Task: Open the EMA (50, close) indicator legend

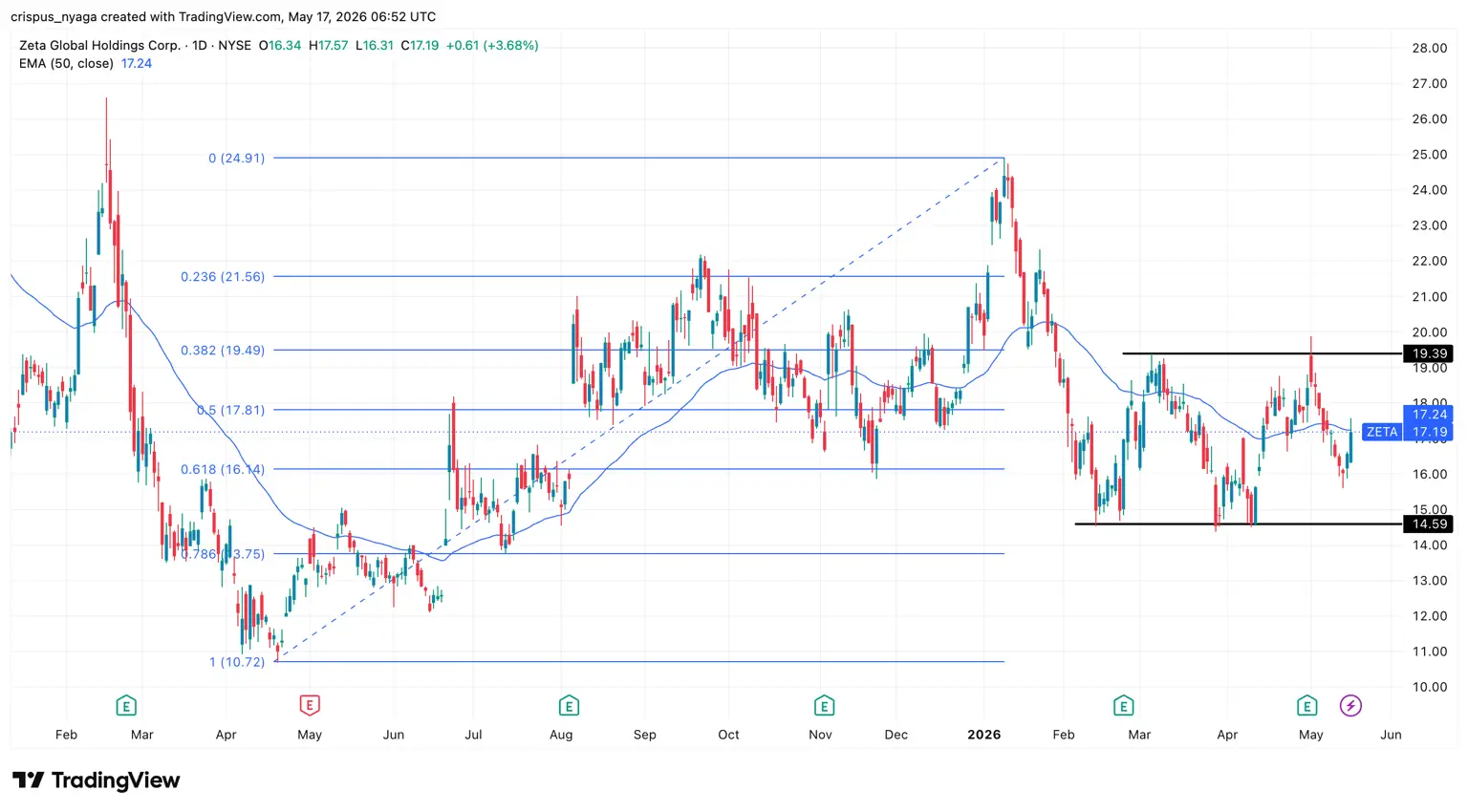Action: (66, 63)
